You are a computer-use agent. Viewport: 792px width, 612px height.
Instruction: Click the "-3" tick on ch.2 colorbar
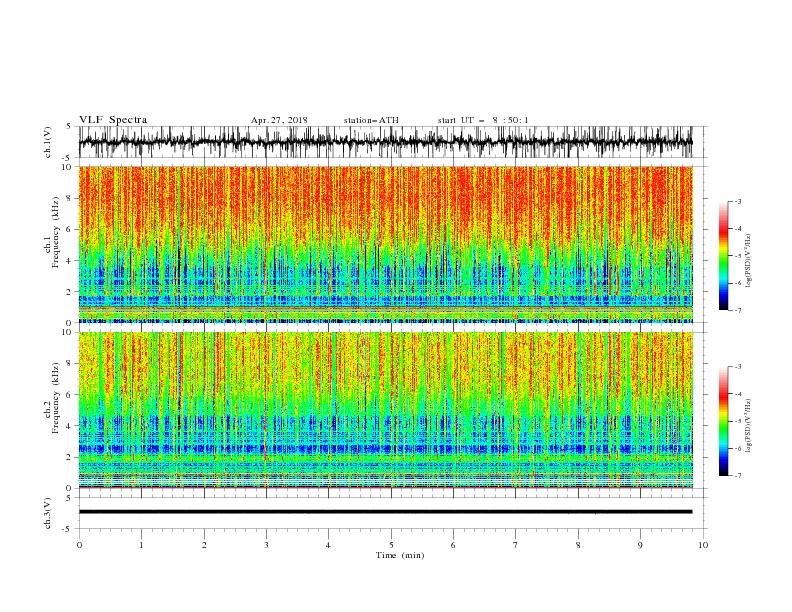coord(737,367)
